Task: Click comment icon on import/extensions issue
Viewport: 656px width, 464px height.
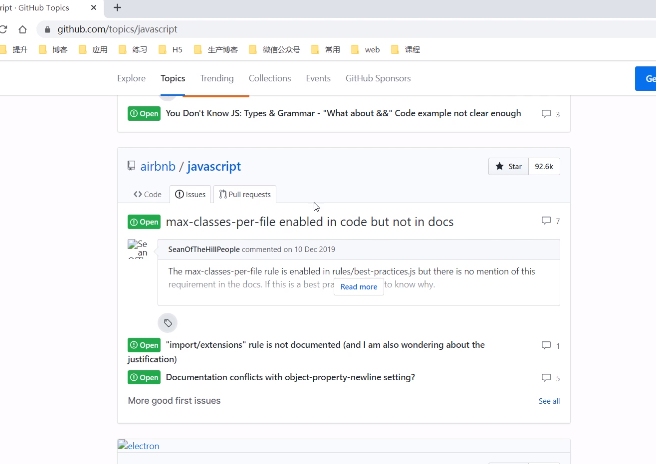Action: pyautogui.click(x=546, y=345)
